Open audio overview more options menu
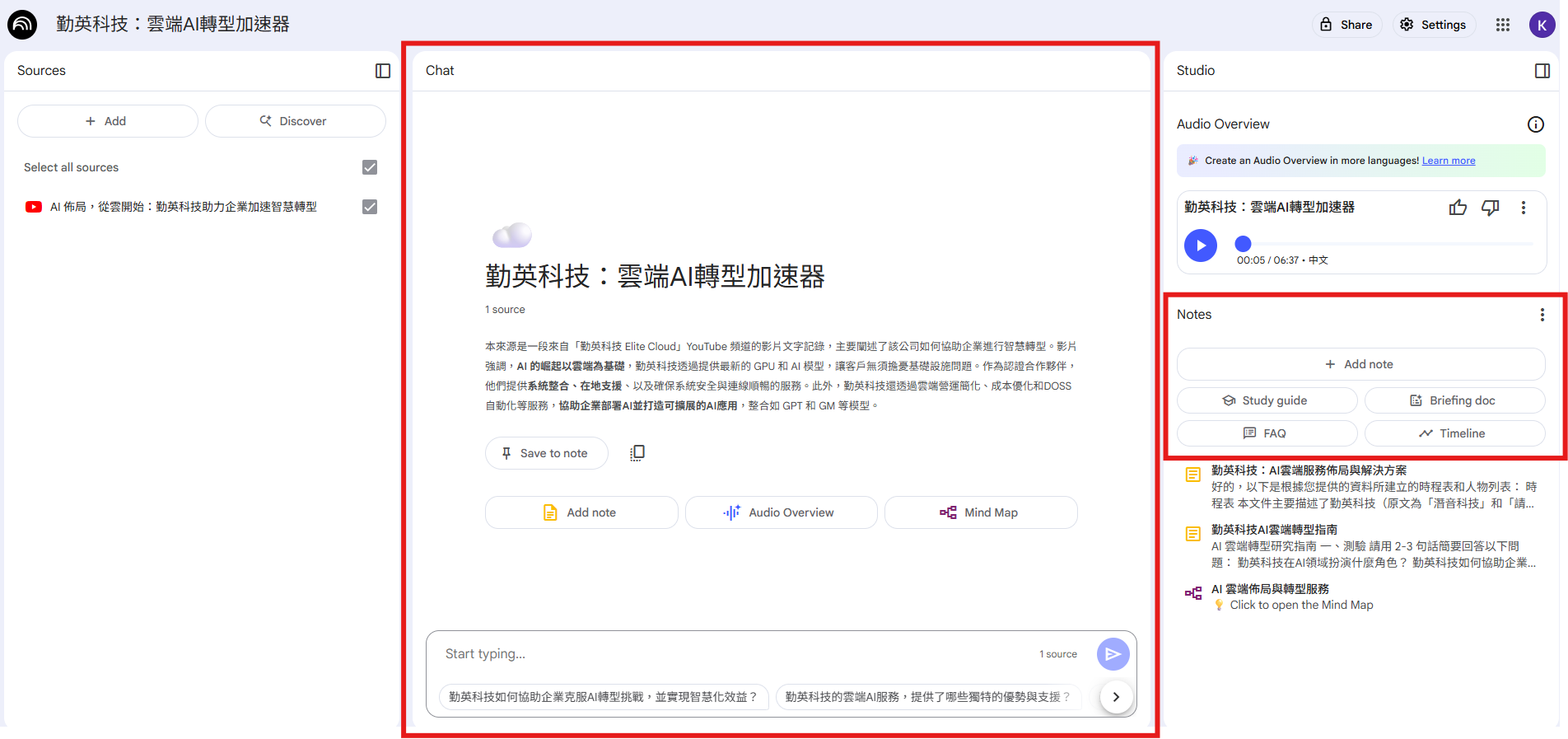 pos(1524,208)
